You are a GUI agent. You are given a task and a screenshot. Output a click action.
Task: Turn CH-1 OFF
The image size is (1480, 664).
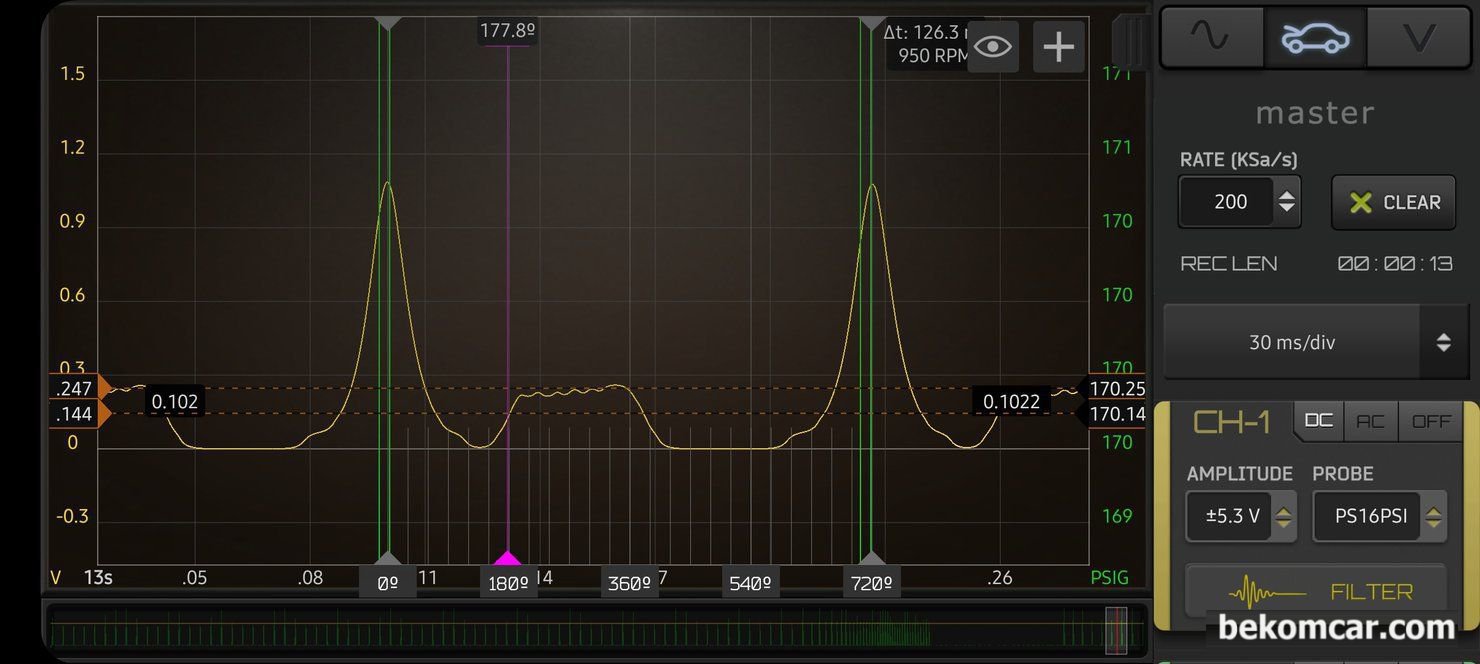tap(1430, 421)
